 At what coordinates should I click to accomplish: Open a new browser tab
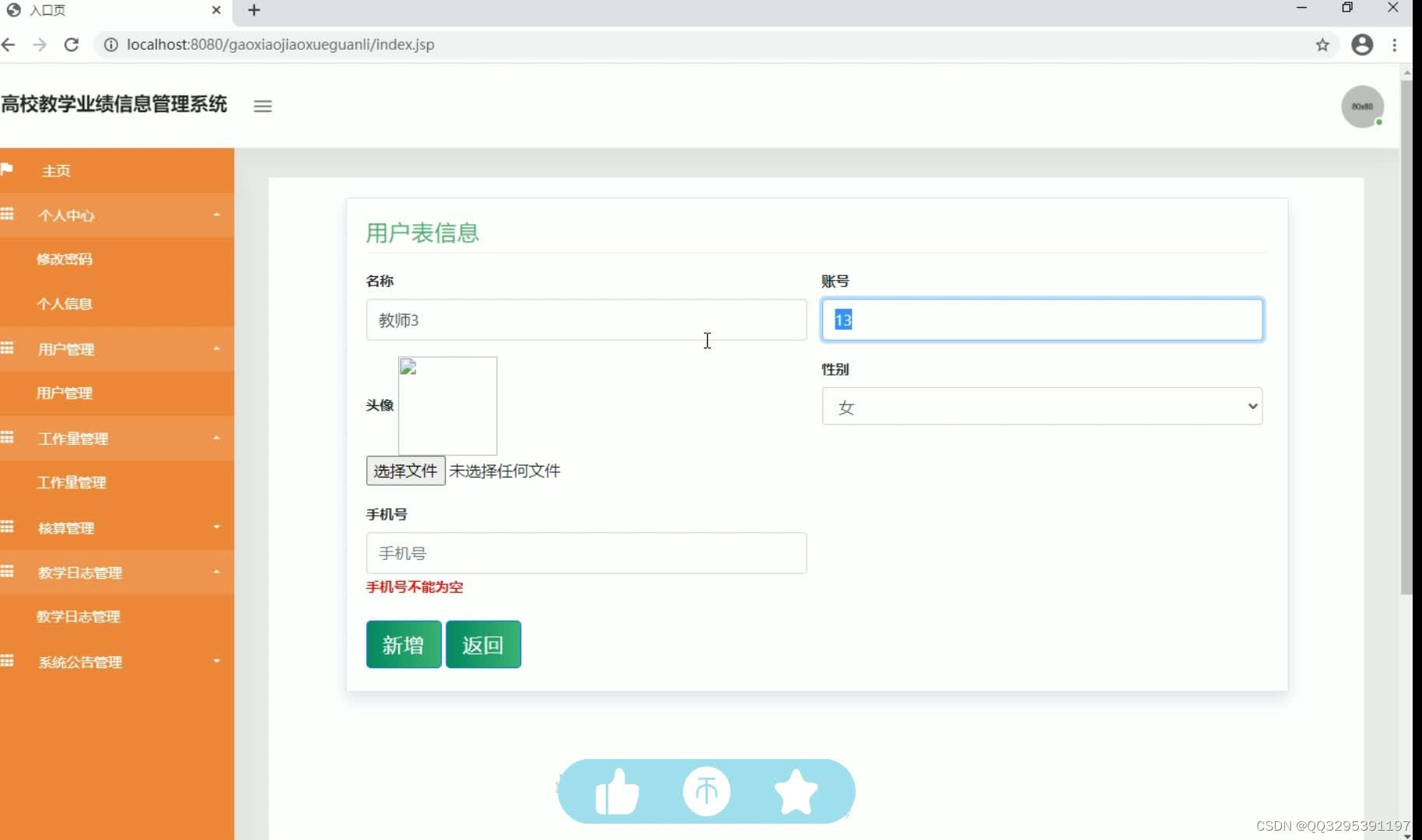[x=254, y=10]
